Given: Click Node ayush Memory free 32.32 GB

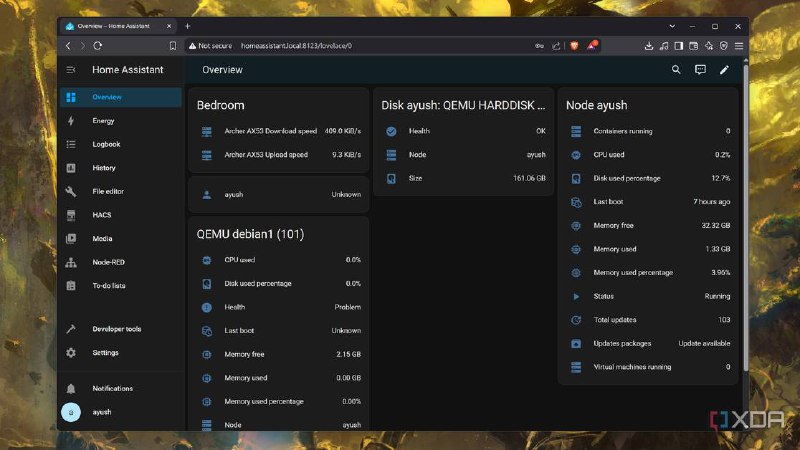Looking at the screenshot, I should tap(648, 226).
